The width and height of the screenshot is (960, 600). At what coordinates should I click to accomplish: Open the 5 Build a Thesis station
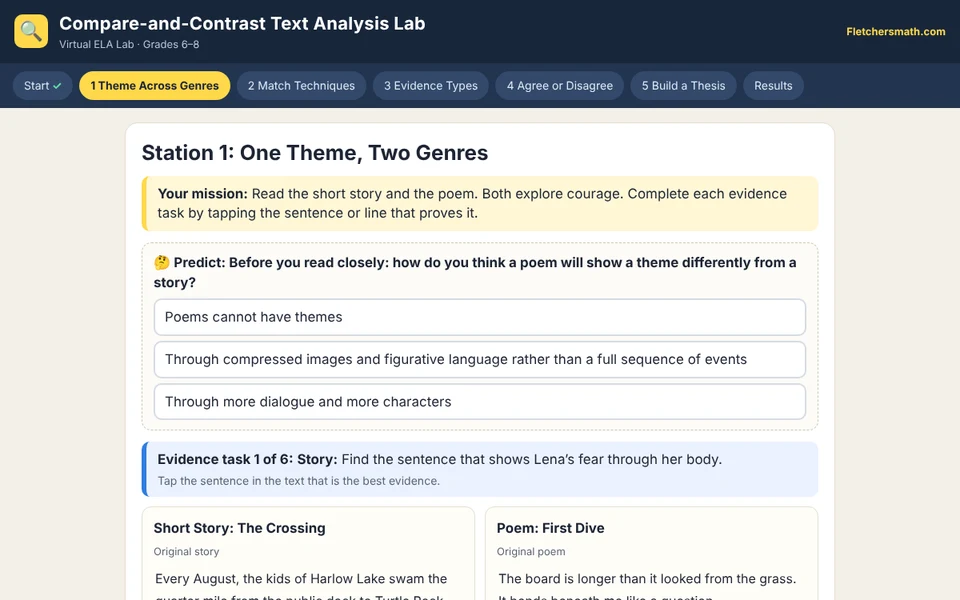pos(683,86)
